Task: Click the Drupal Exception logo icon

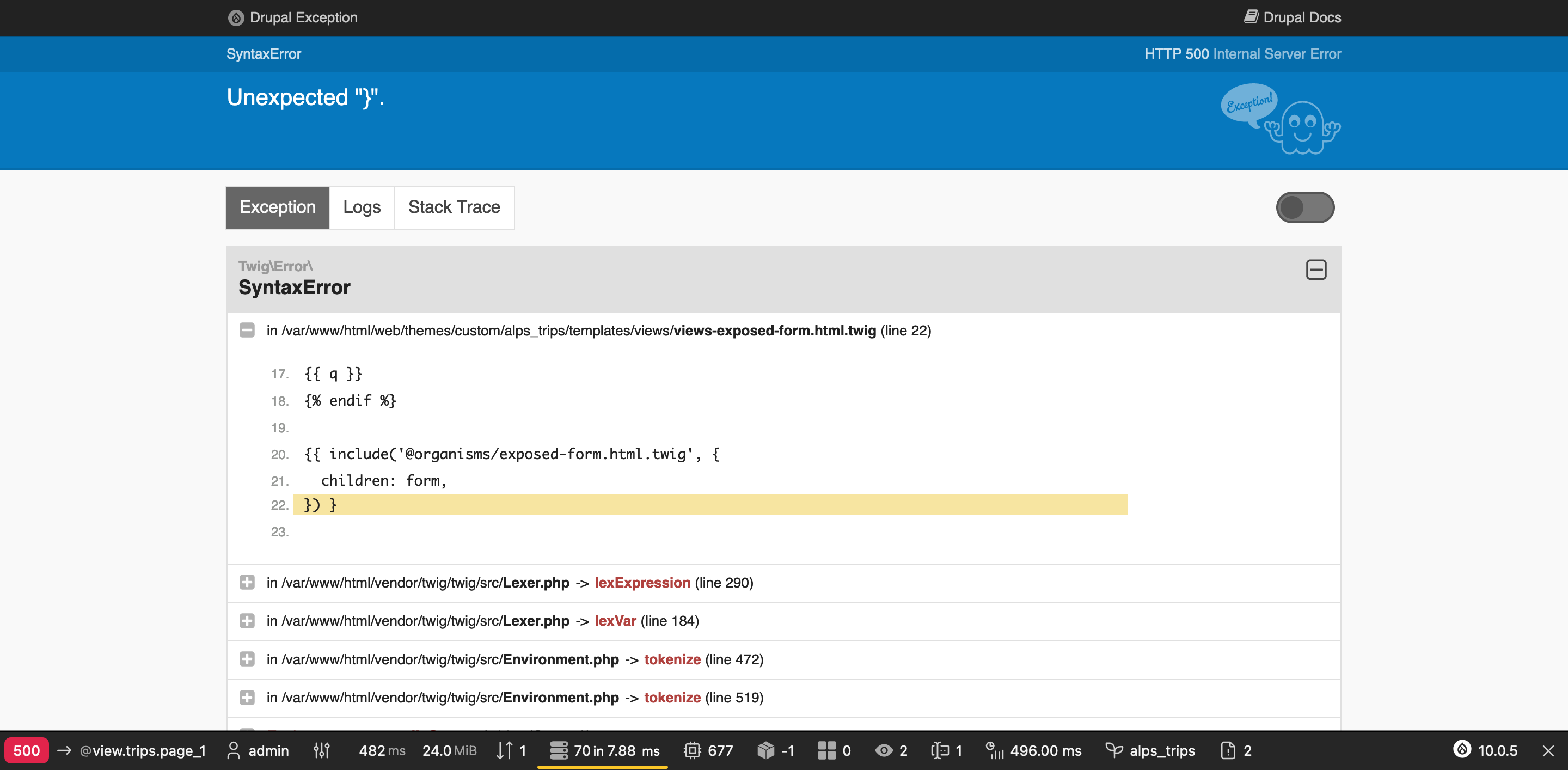Action: tap(236, 17)
